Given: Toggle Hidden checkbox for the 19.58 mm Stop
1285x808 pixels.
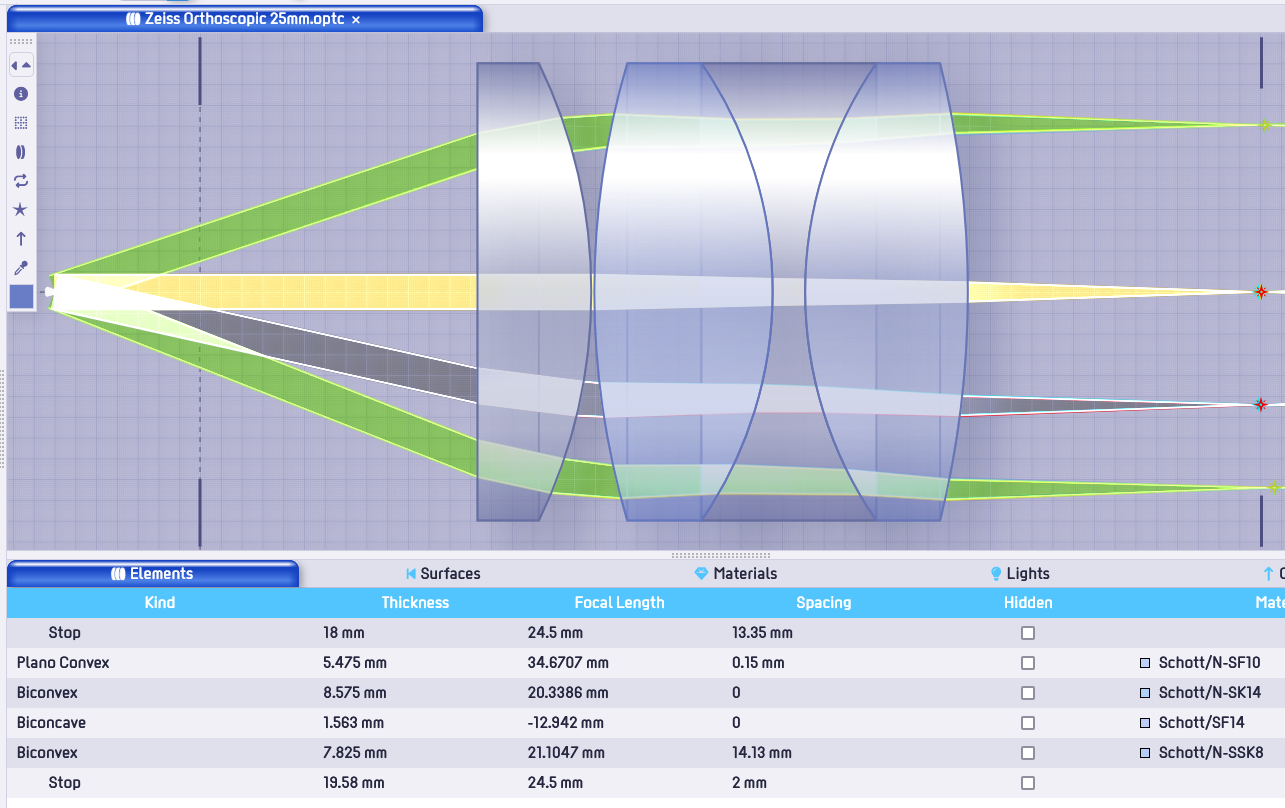Looking at the screenshot, I should coord(1028,783).
